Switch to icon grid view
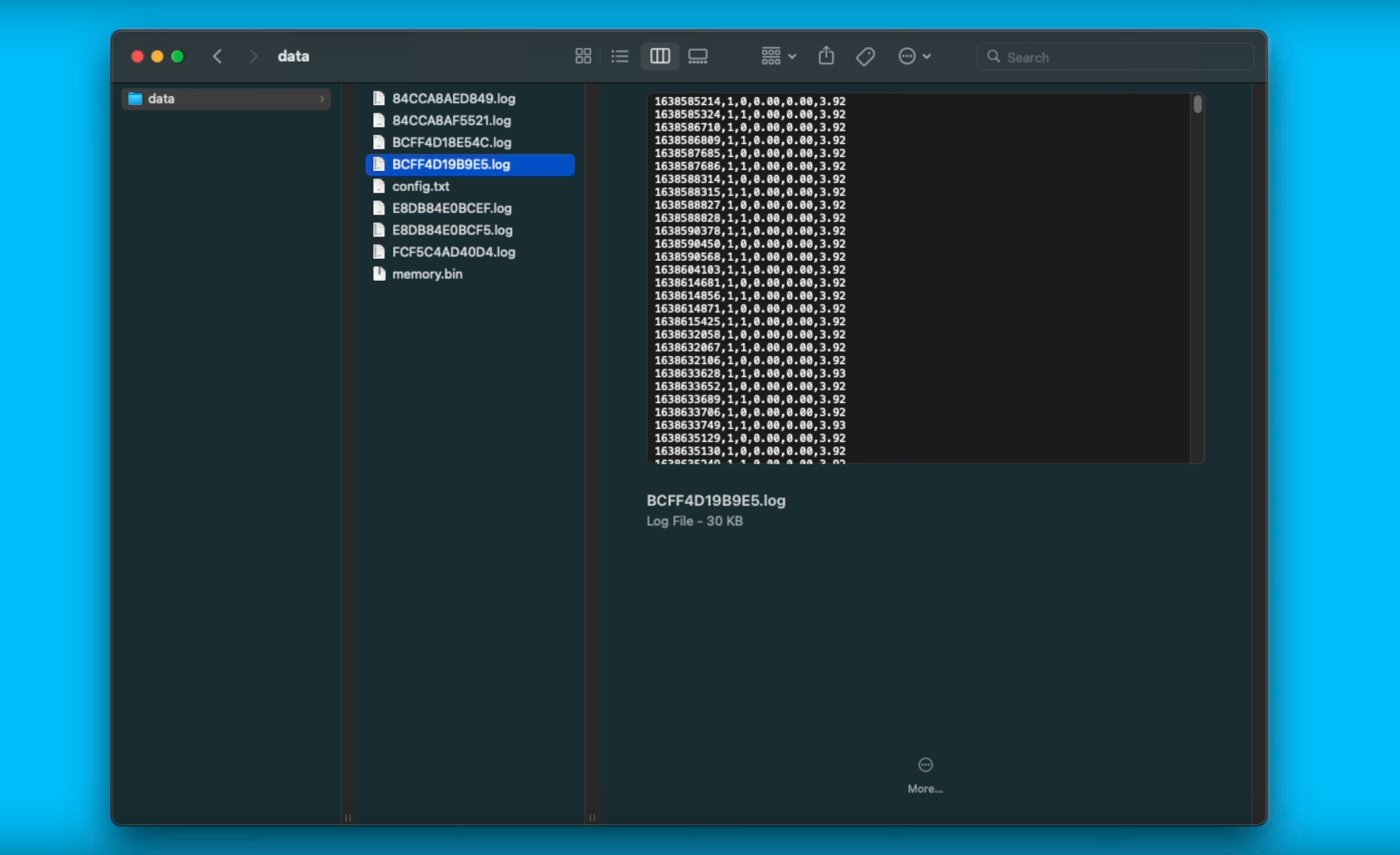This screenshot has width=1400, height=855. [584, 56]
